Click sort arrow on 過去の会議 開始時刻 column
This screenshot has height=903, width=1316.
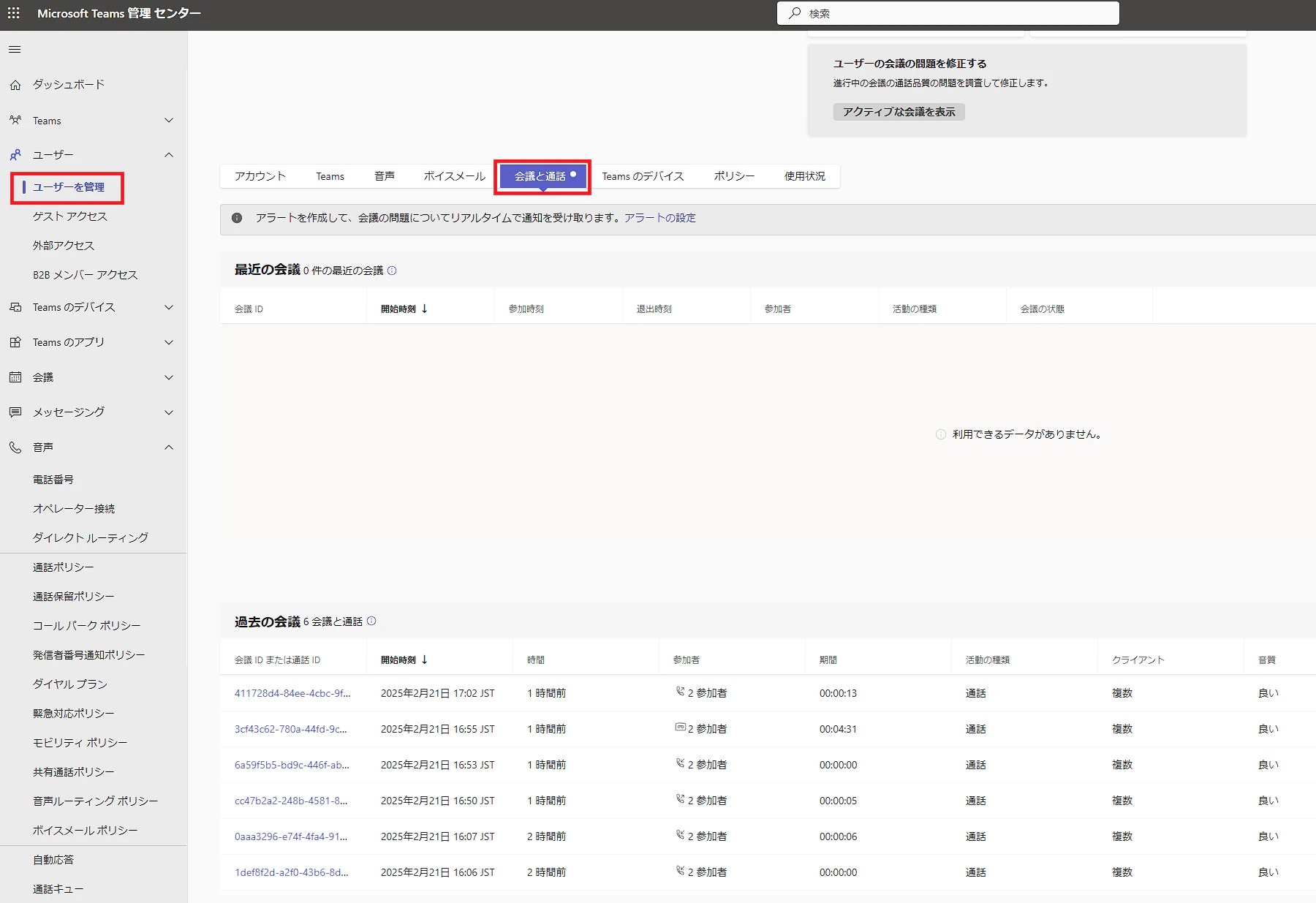(x=424, y=660)
